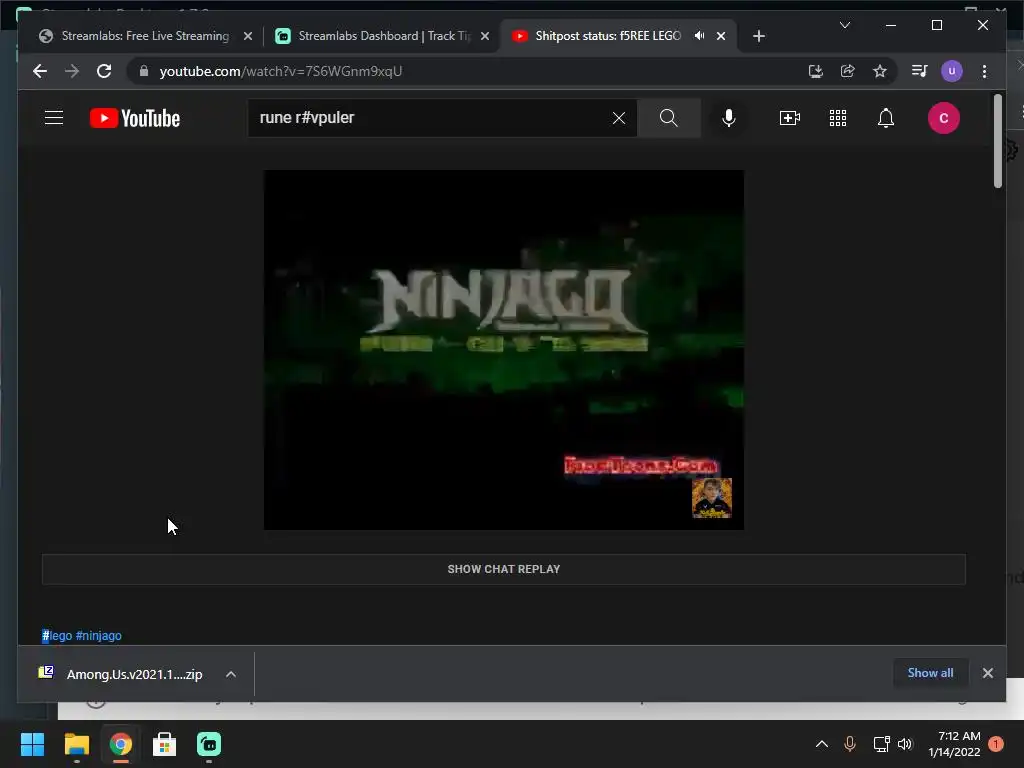Click the taskbar microphone tray icon
Screen dimensions: 1024x768
point(850,744)
